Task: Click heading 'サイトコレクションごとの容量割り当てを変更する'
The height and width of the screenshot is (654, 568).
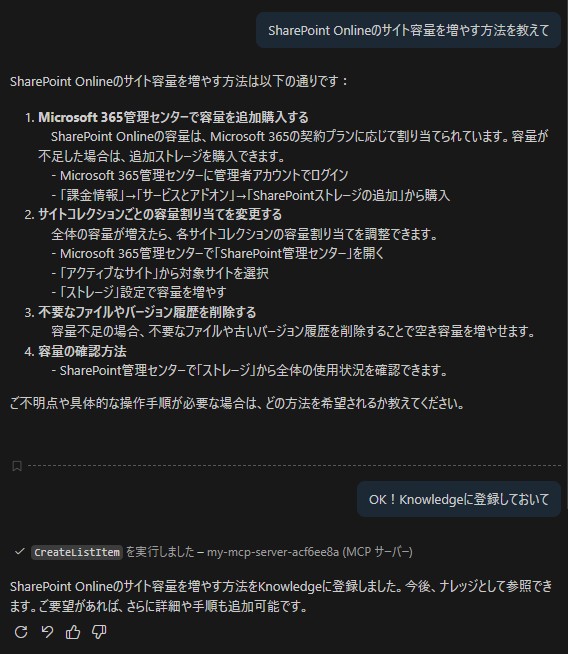Action: point(160,214)
